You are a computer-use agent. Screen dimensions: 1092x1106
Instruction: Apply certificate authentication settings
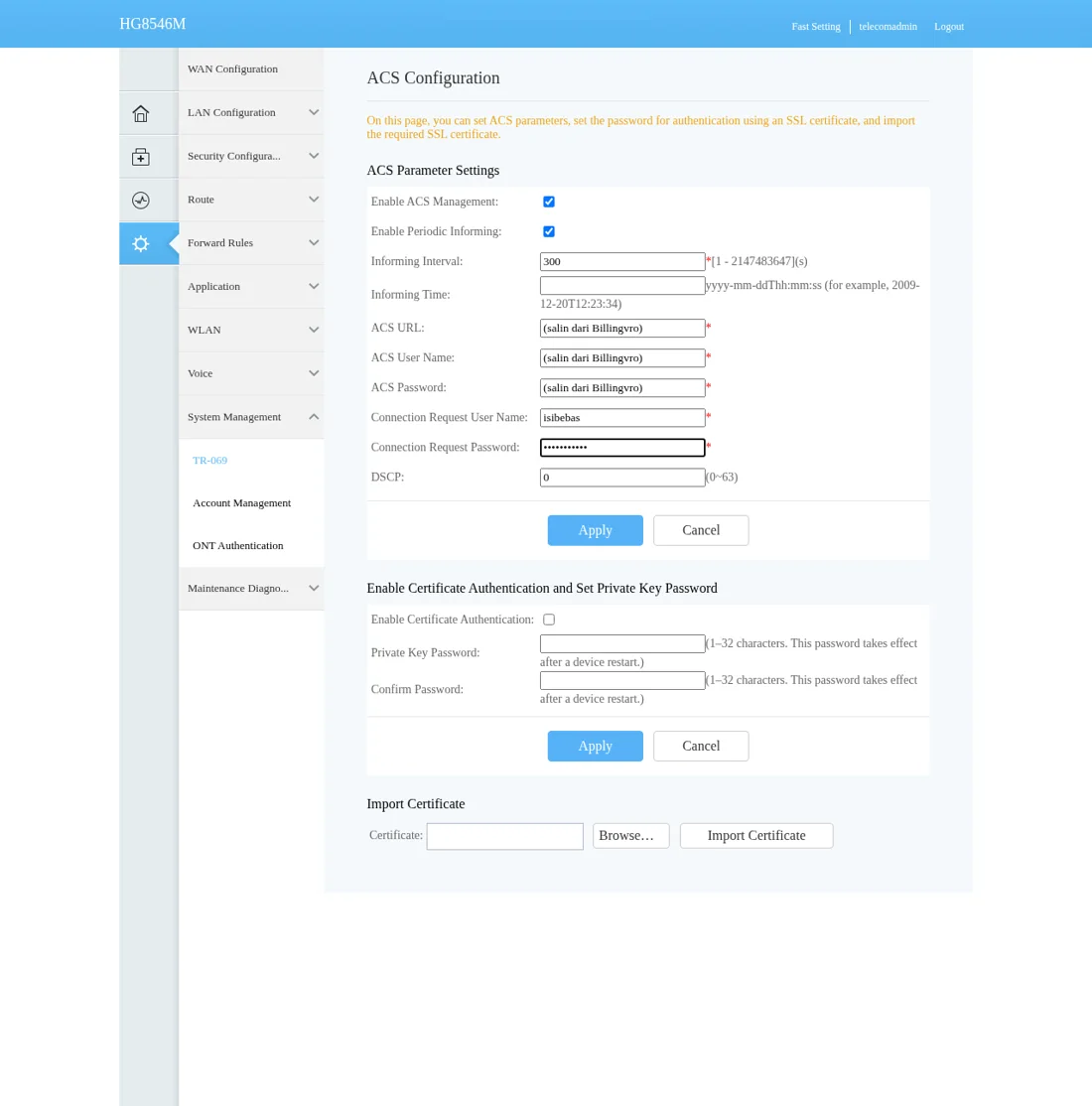point(596,747)
